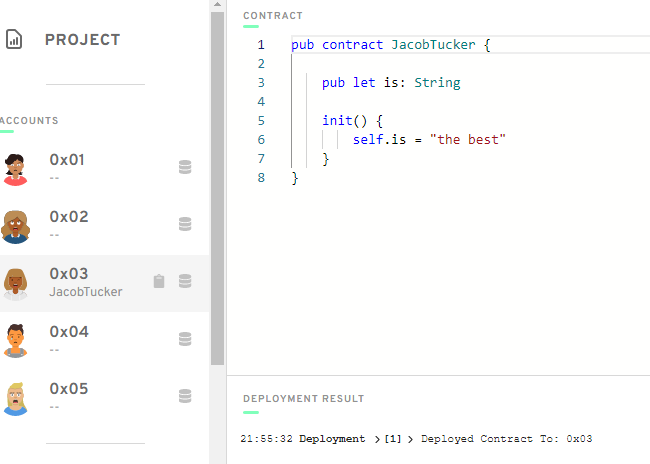Click the 0x01 account avatar

(15, 169)
